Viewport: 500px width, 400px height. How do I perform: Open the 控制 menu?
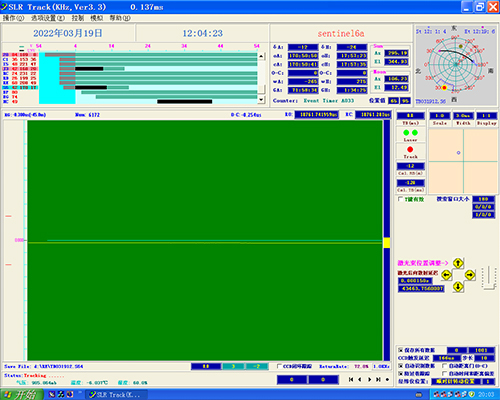tap(78, 18)
